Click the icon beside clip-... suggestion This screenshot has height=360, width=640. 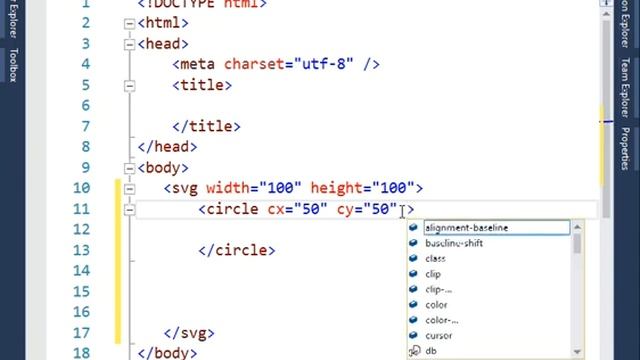pos(413,289)
